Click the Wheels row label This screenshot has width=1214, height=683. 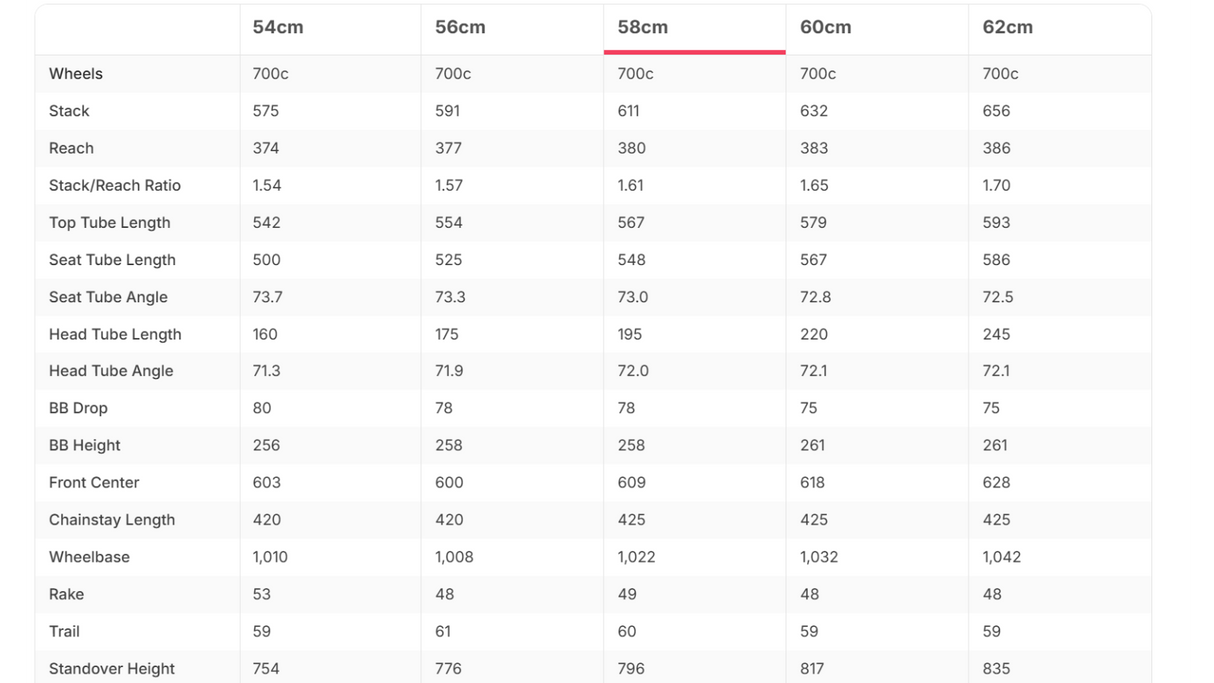pos(76,74)
